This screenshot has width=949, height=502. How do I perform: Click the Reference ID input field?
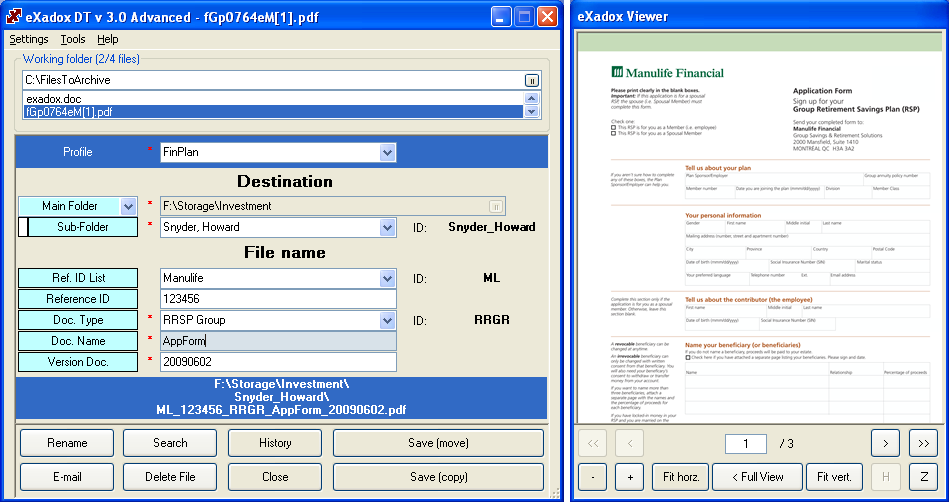(x=278, y=299)
